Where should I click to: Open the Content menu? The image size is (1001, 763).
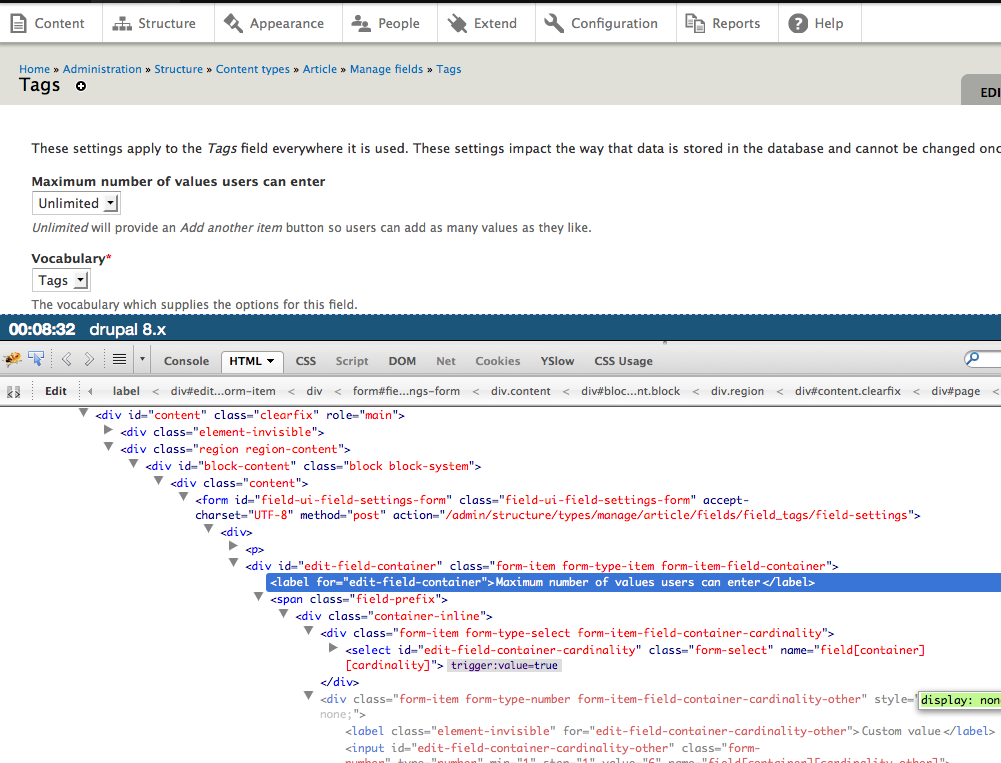coord(49,24)
